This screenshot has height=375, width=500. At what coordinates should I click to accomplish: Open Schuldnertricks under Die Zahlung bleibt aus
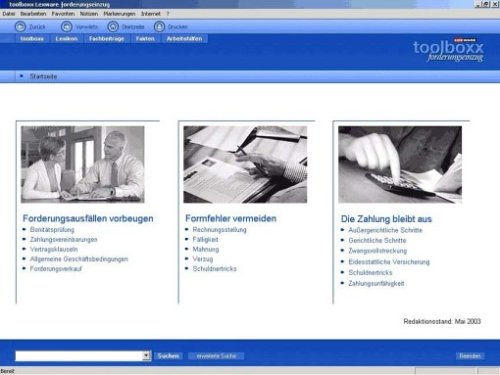click(370, 272)
